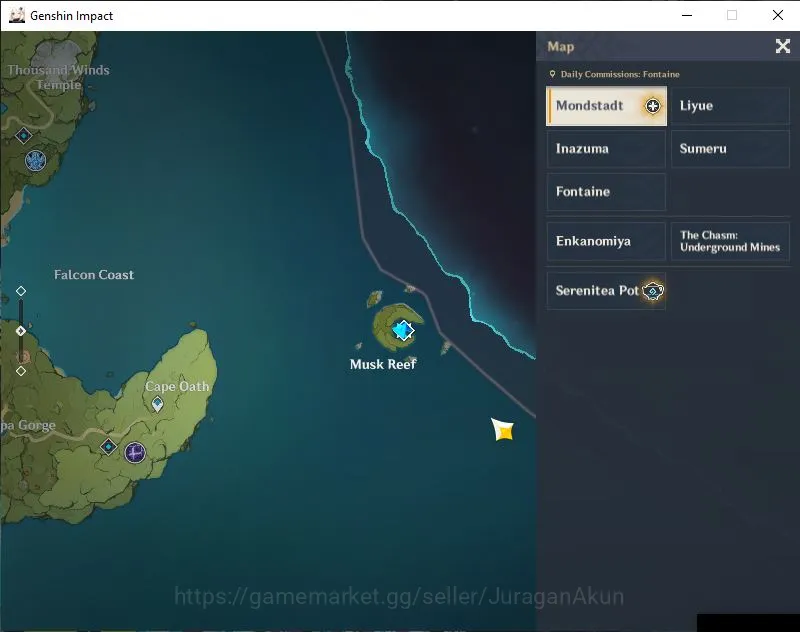The width and height of the screenshot is (800, 632).
Task: Click the purple domain icon near Cape Oath
Action: [135, 452]
